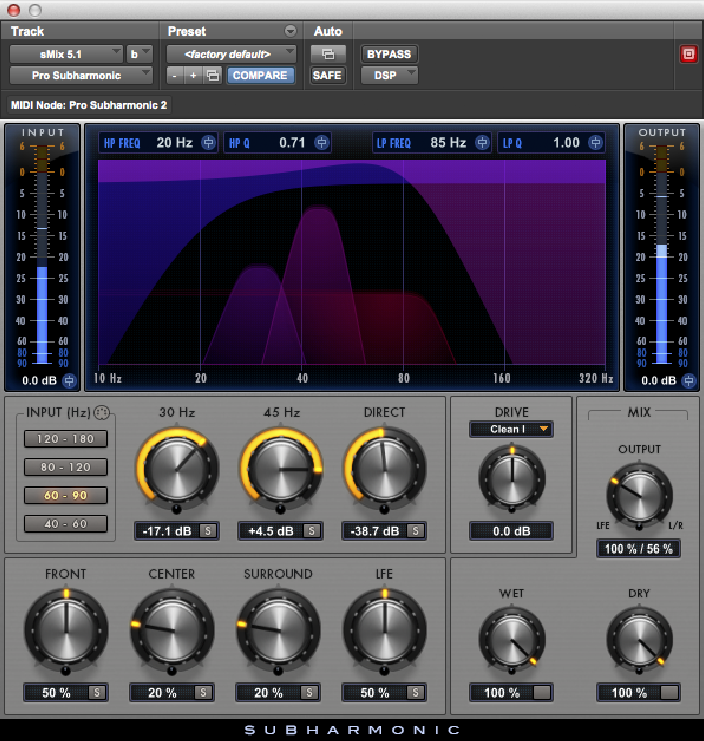This screenshot has height=741, width=704.
Task: Open the factory default preset dropdown
Action: [x=231, y=53]
